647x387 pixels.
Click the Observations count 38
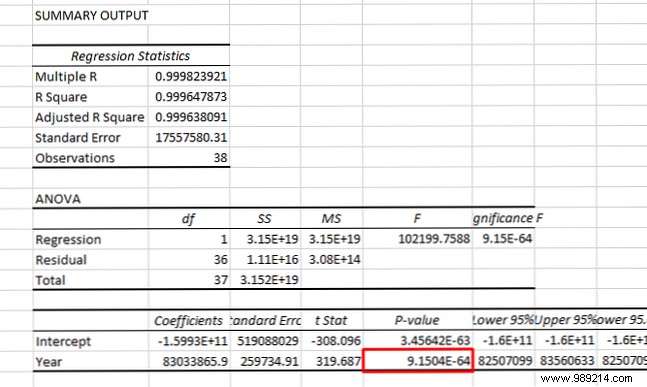point(220,158)
